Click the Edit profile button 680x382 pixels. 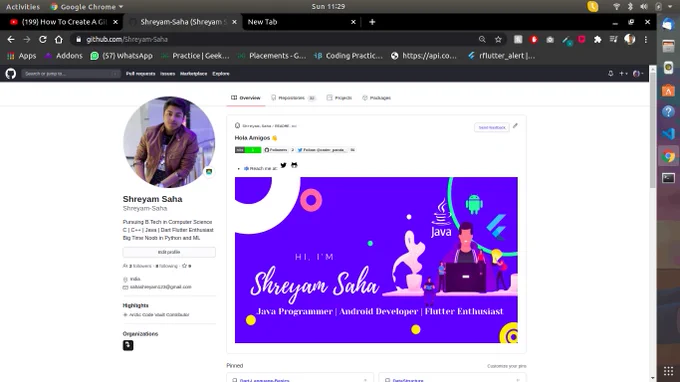[169, 252]
